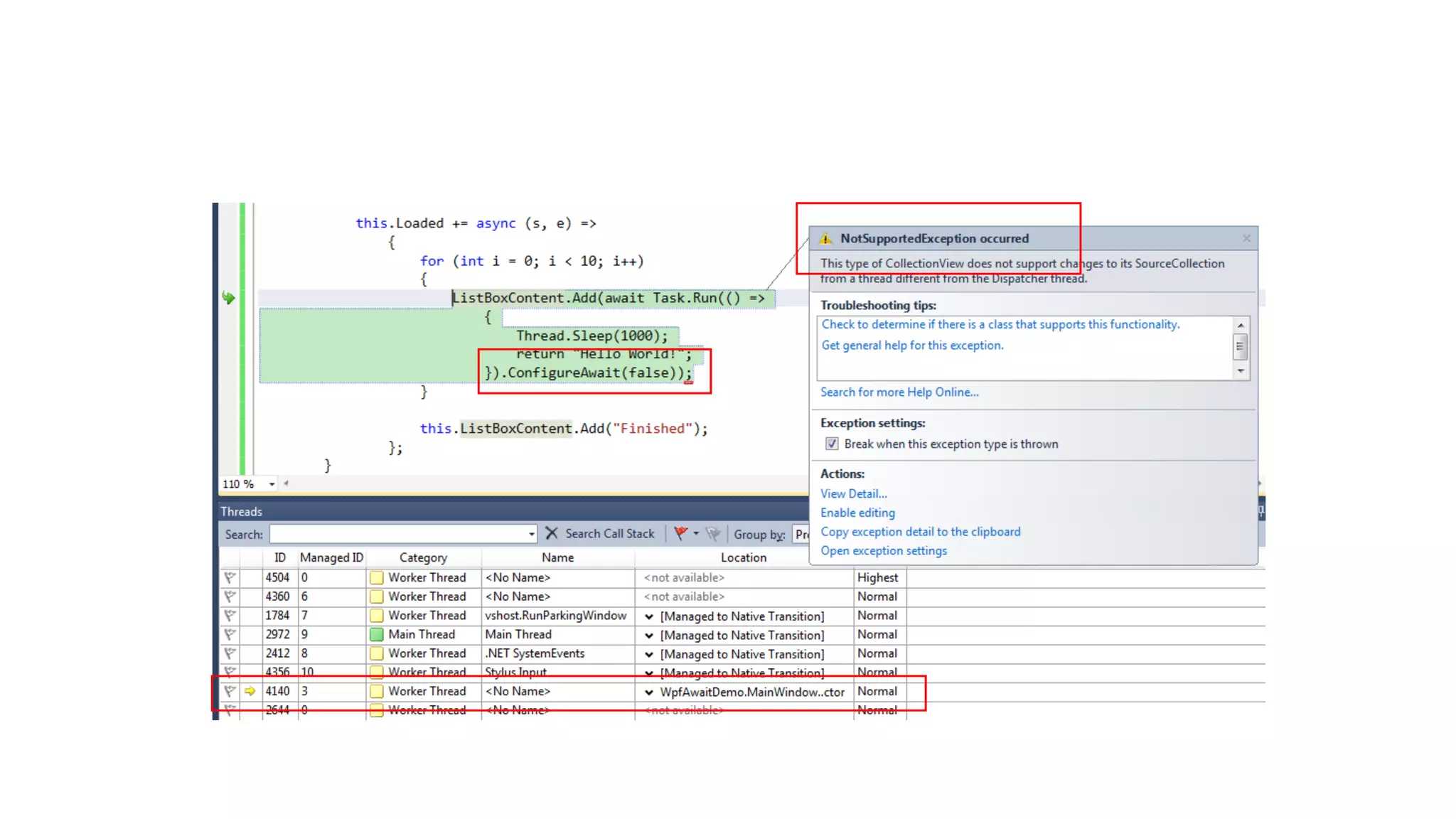Screen dimensions: 1456x819
Task: Open the 110 % zoom dropdown
Action: 272,484
